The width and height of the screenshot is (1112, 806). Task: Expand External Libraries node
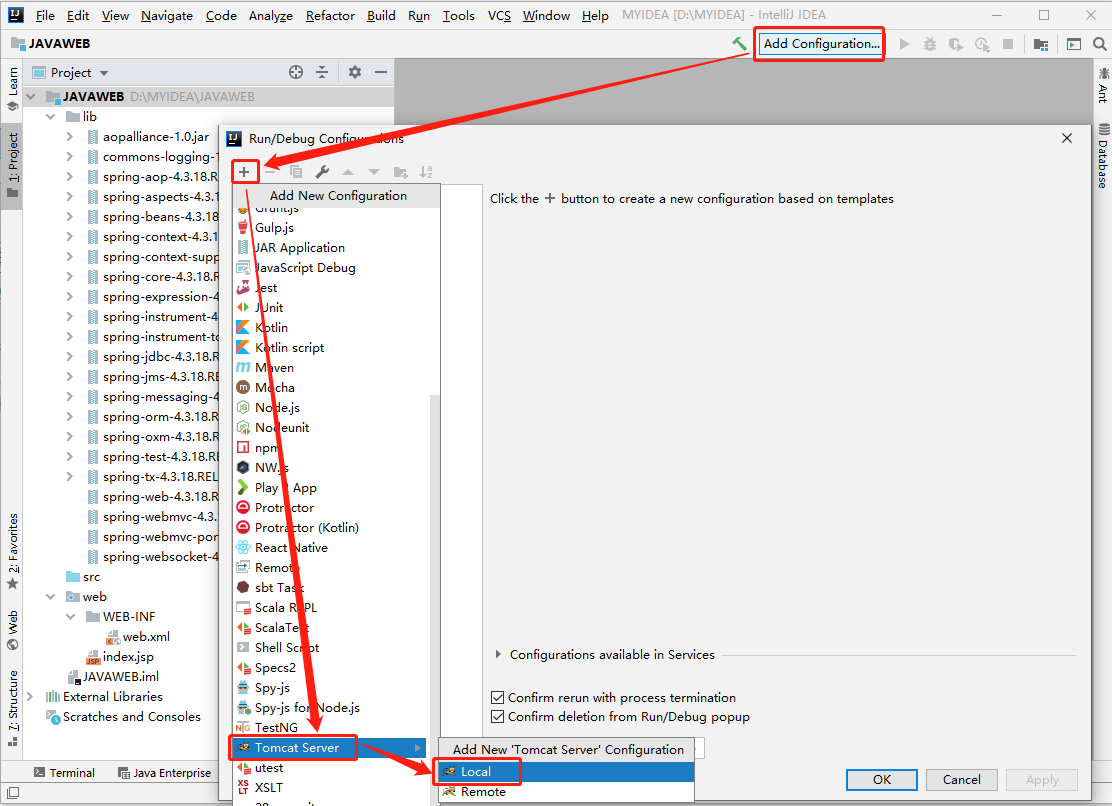[30, 697]
